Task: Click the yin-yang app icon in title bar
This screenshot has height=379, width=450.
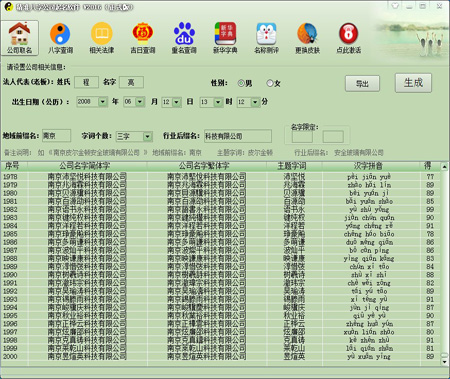Action: [8, 6]
